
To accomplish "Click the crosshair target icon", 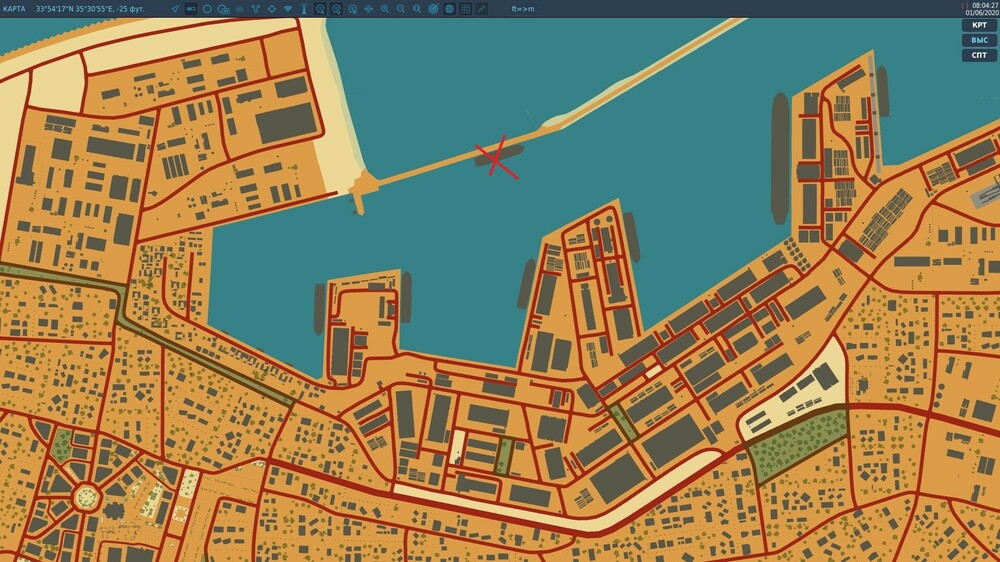I will pos(272,9).
